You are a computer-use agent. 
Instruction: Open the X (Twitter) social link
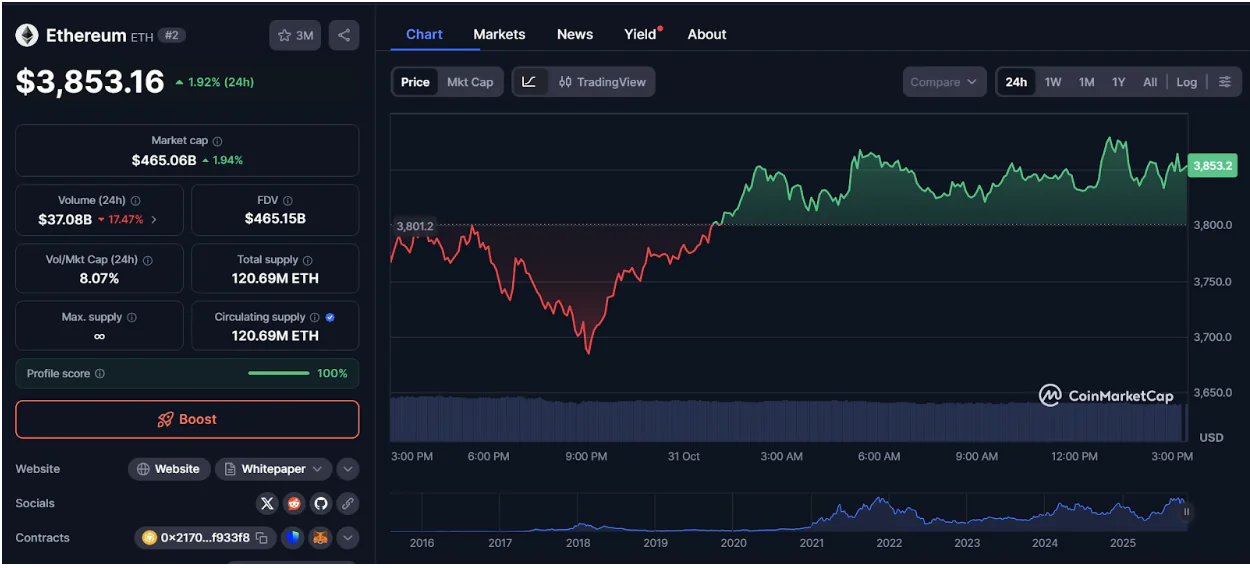(267, 503)
